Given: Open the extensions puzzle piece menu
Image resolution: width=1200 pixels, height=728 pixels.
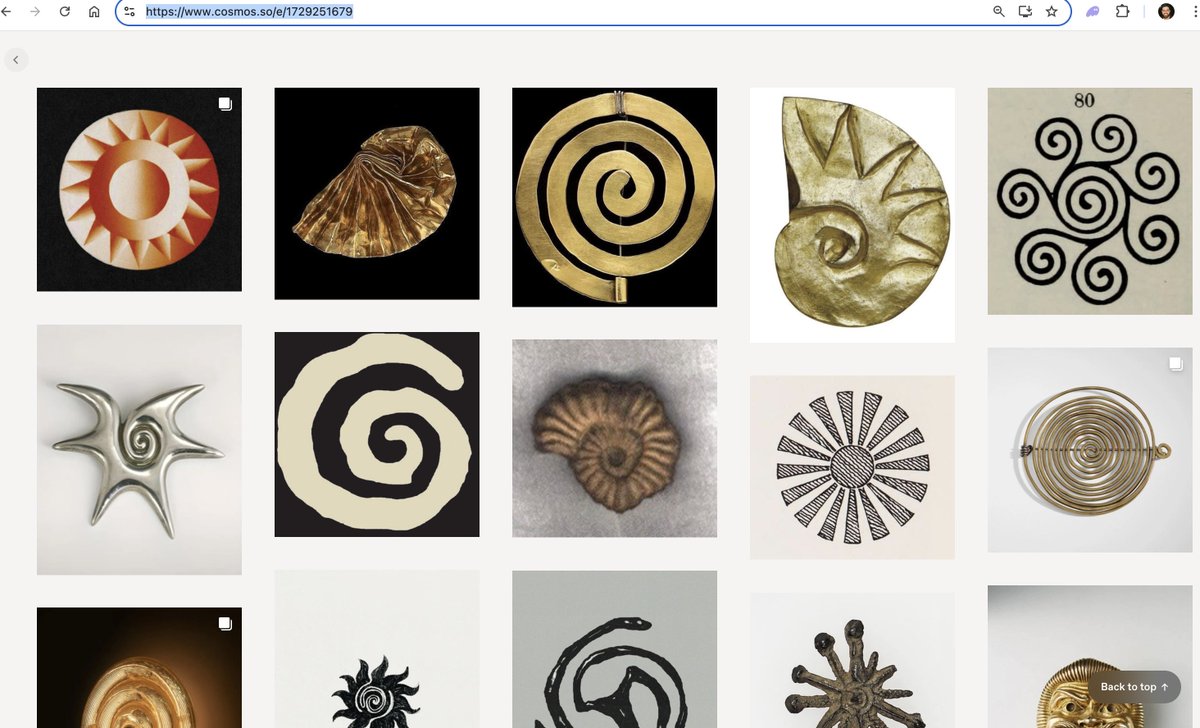Looking at the screenshot, I should click(x=1123, y=12).
